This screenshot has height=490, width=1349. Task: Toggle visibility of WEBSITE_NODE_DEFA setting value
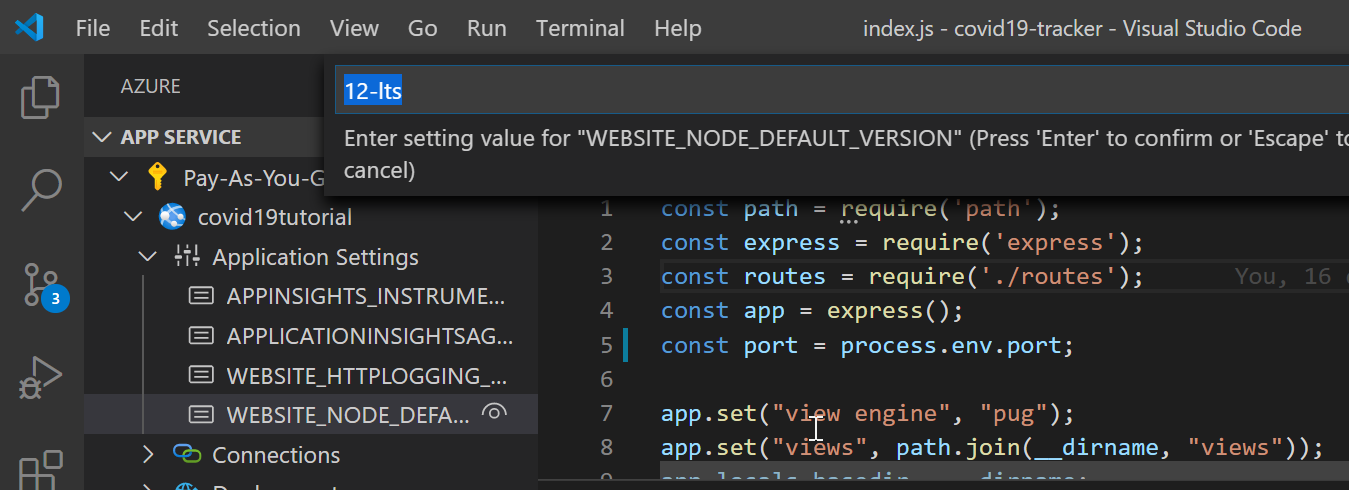pyautogui.click(x=493, y=412)
